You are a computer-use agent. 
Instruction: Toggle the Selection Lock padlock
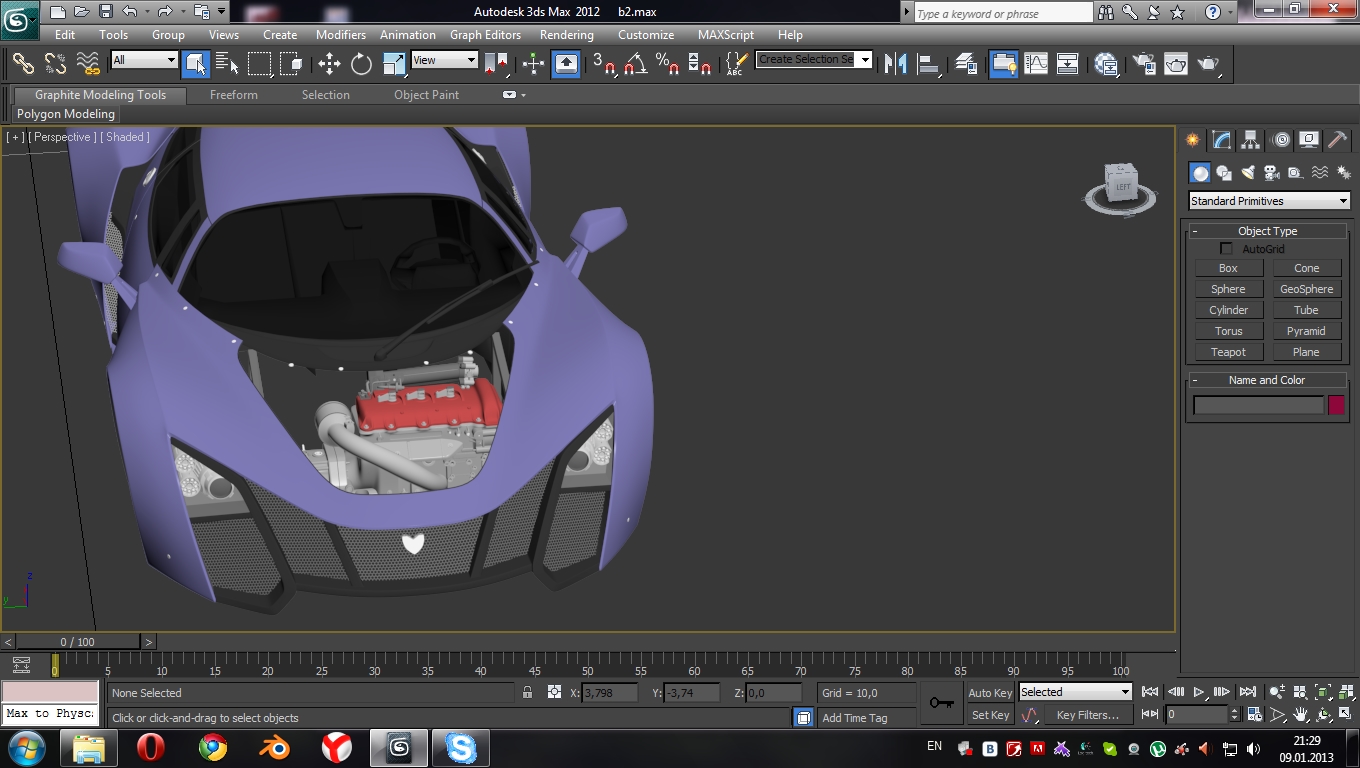tap(528, 693)
